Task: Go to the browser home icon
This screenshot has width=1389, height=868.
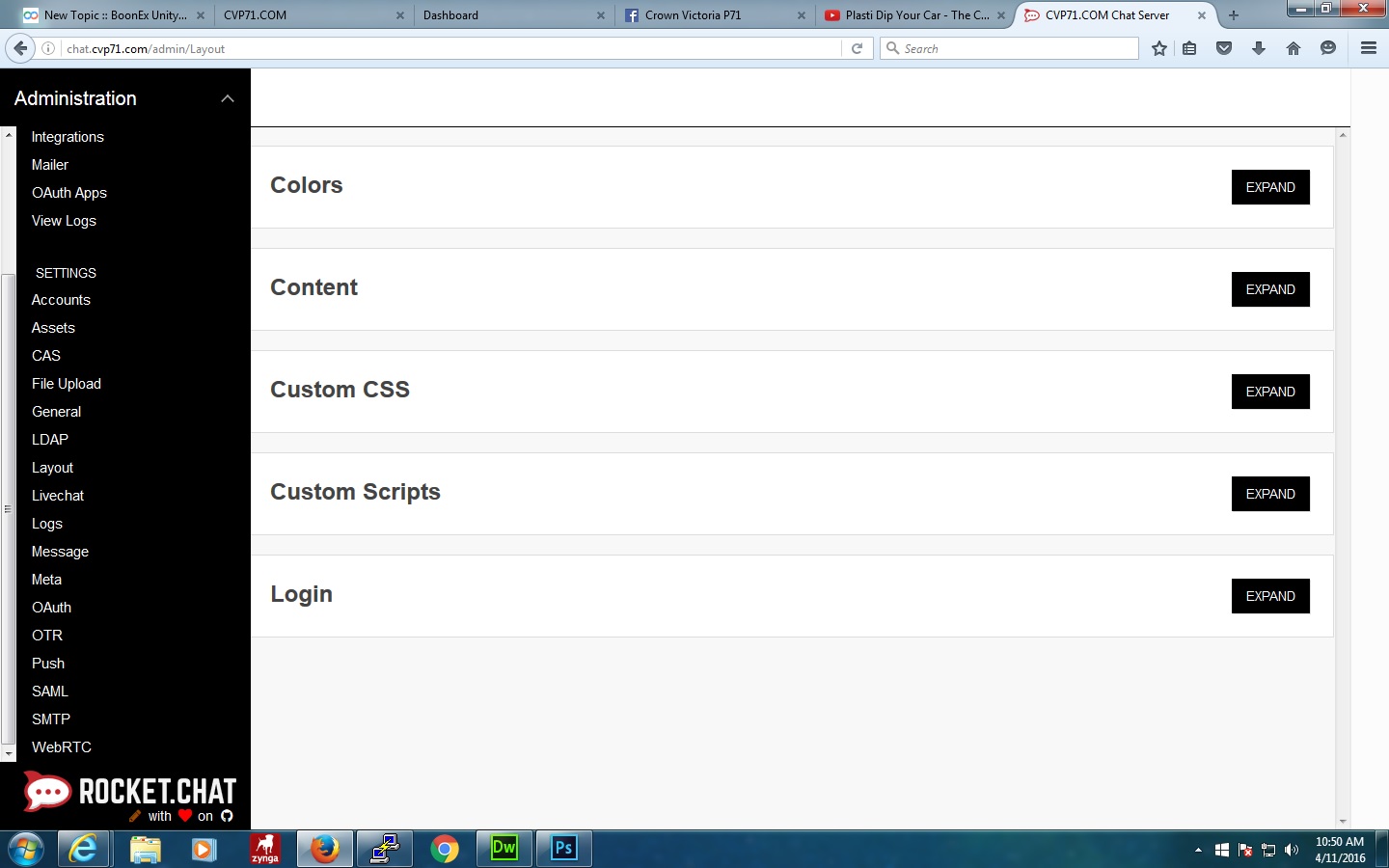Action: click(x=1294, y=48)
